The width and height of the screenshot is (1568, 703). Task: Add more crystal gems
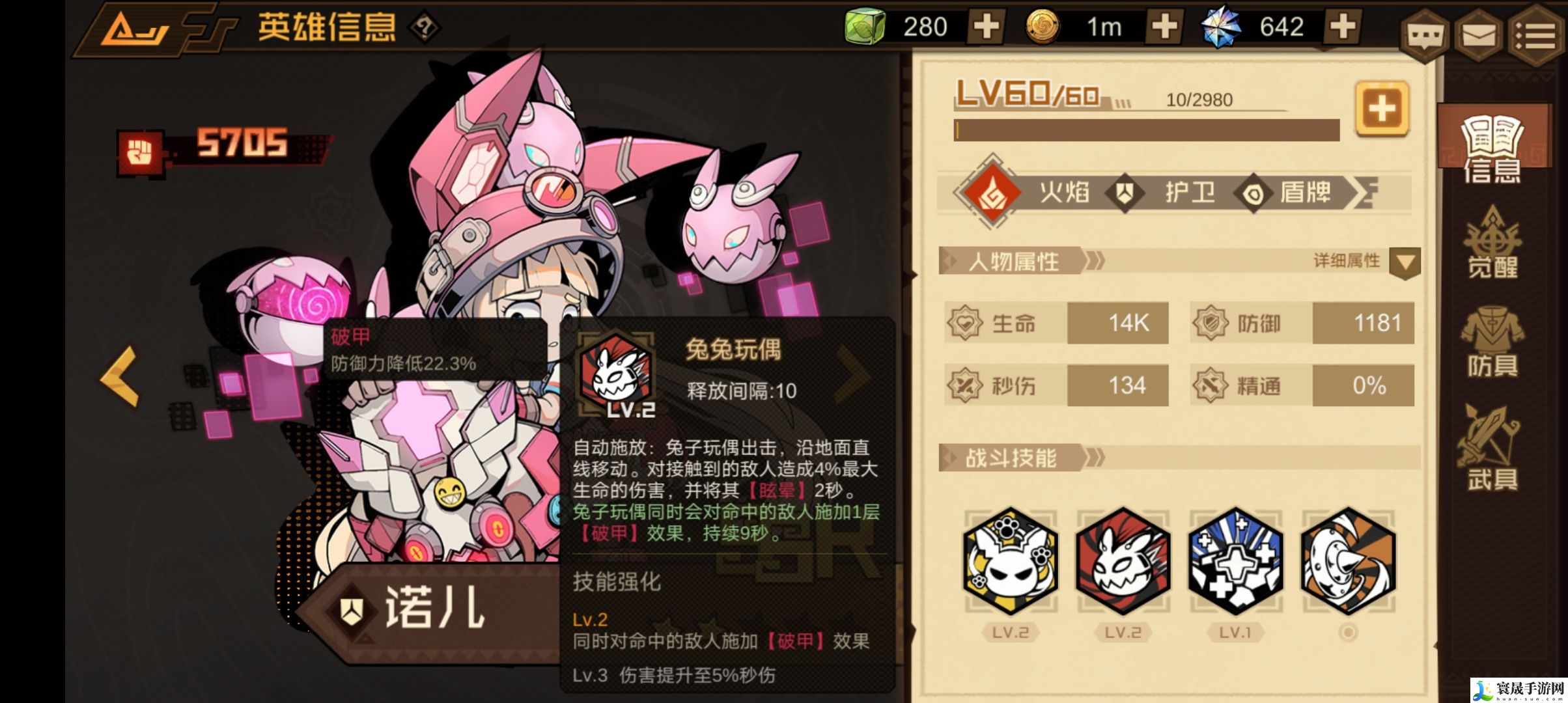point(1343,27)
